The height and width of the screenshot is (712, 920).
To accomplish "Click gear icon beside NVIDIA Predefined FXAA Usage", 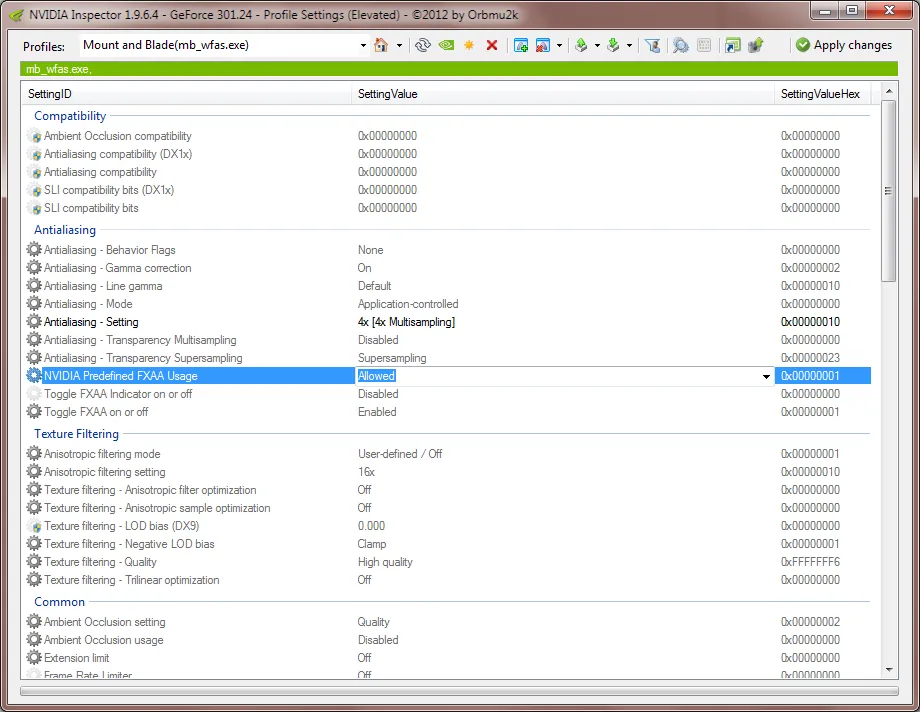I will pyautogui.click(x=34, y=376).
